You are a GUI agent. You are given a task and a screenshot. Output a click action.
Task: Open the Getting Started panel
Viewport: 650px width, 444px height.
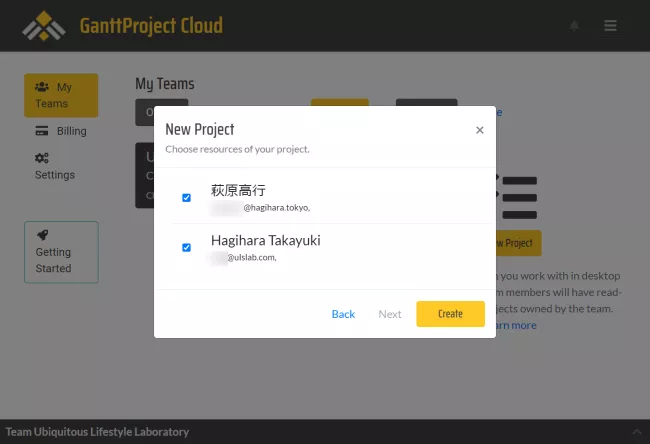pos(61,252)
